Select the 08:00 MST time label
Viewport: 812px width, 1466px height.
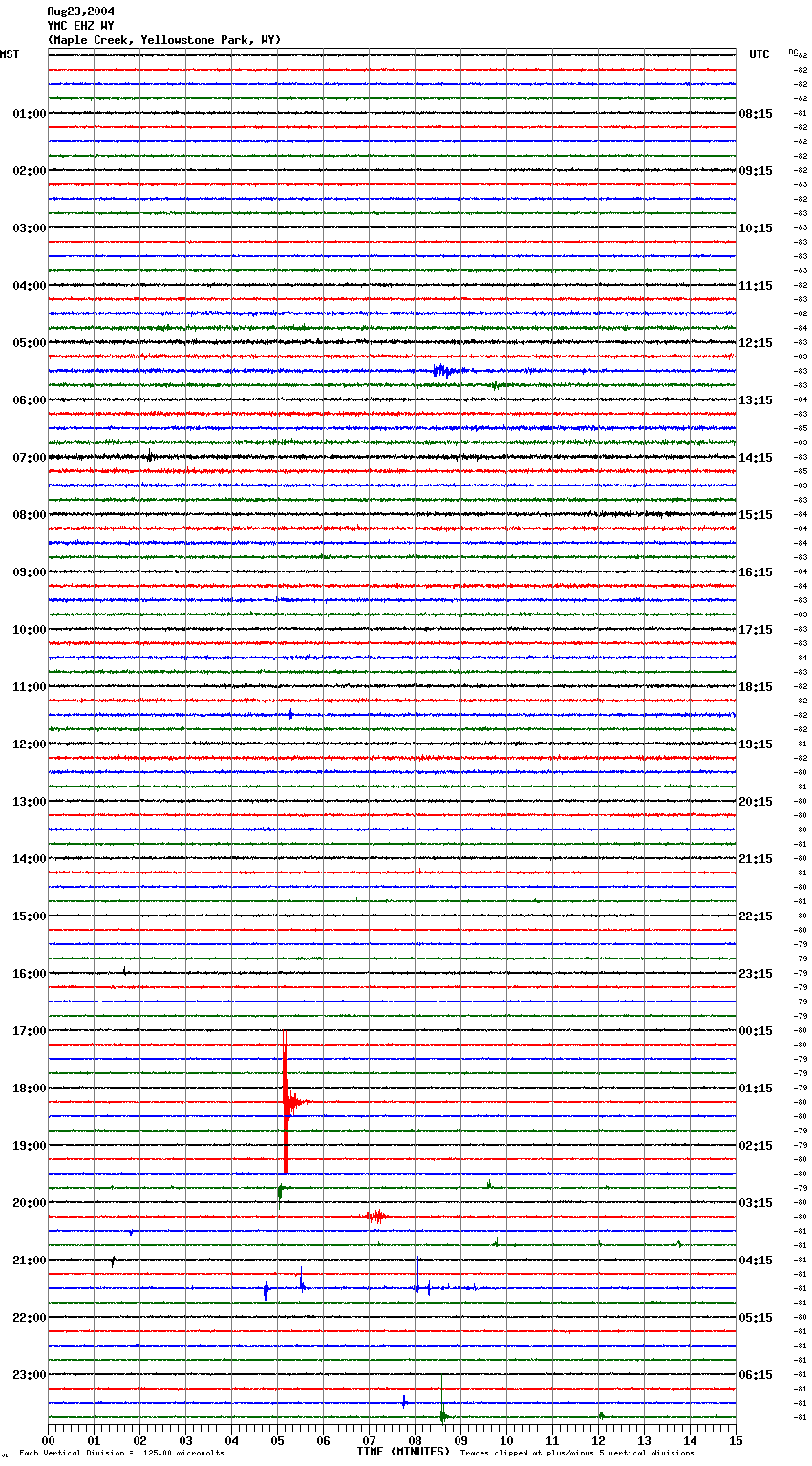pos(30,515)
